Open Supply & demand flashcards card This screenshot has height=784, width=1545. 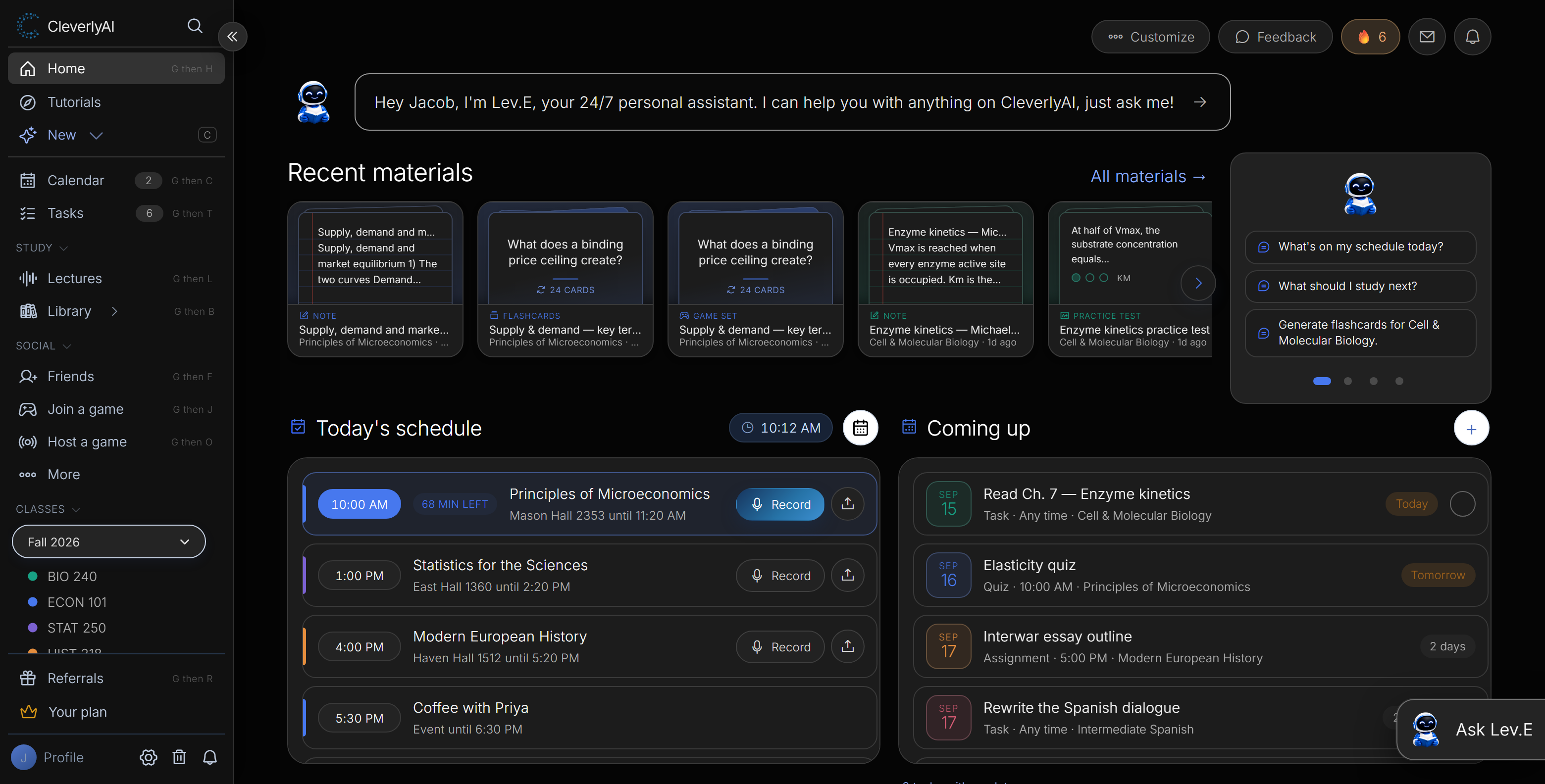(565, 279)
